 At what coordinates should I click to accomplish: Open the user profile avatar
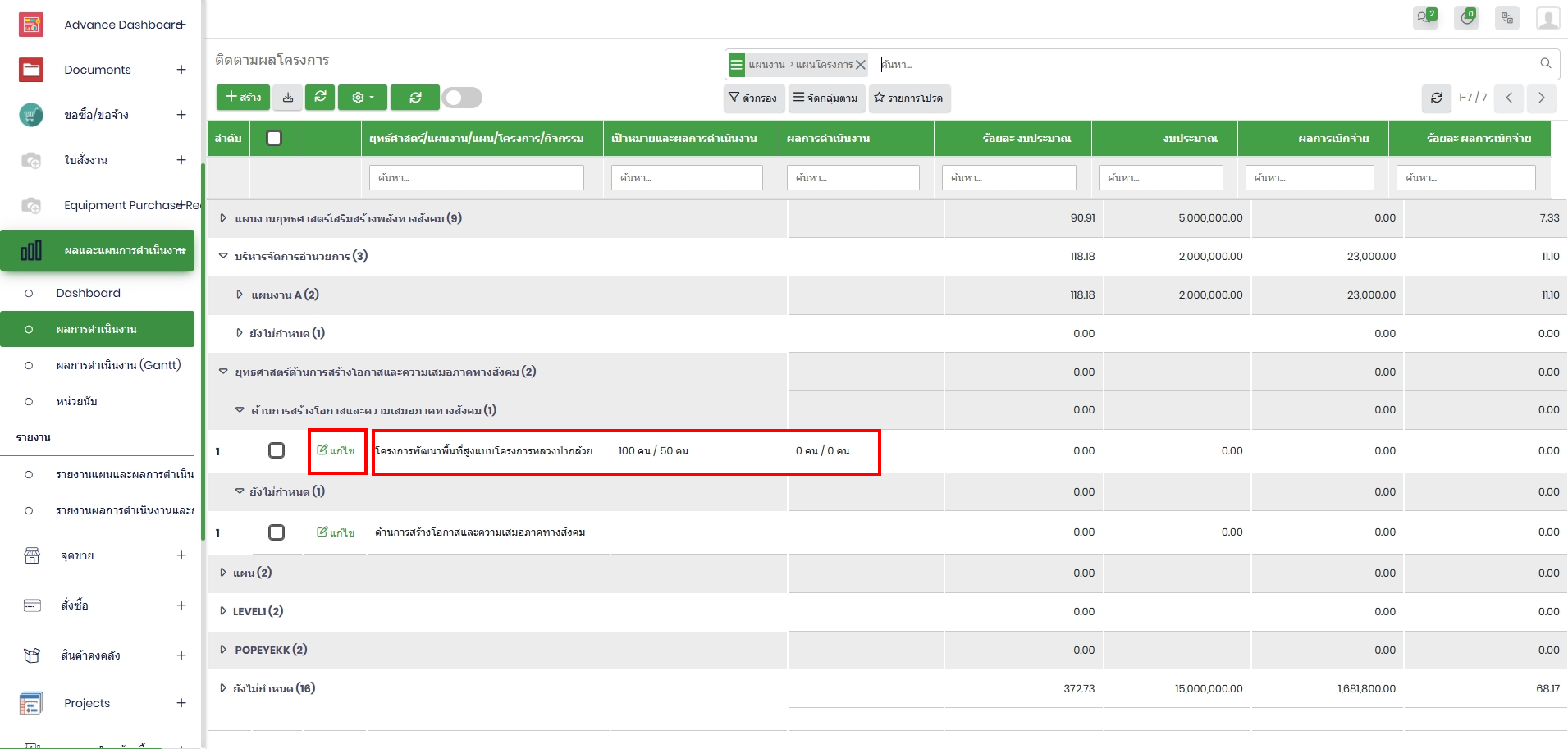[1547, 17]
